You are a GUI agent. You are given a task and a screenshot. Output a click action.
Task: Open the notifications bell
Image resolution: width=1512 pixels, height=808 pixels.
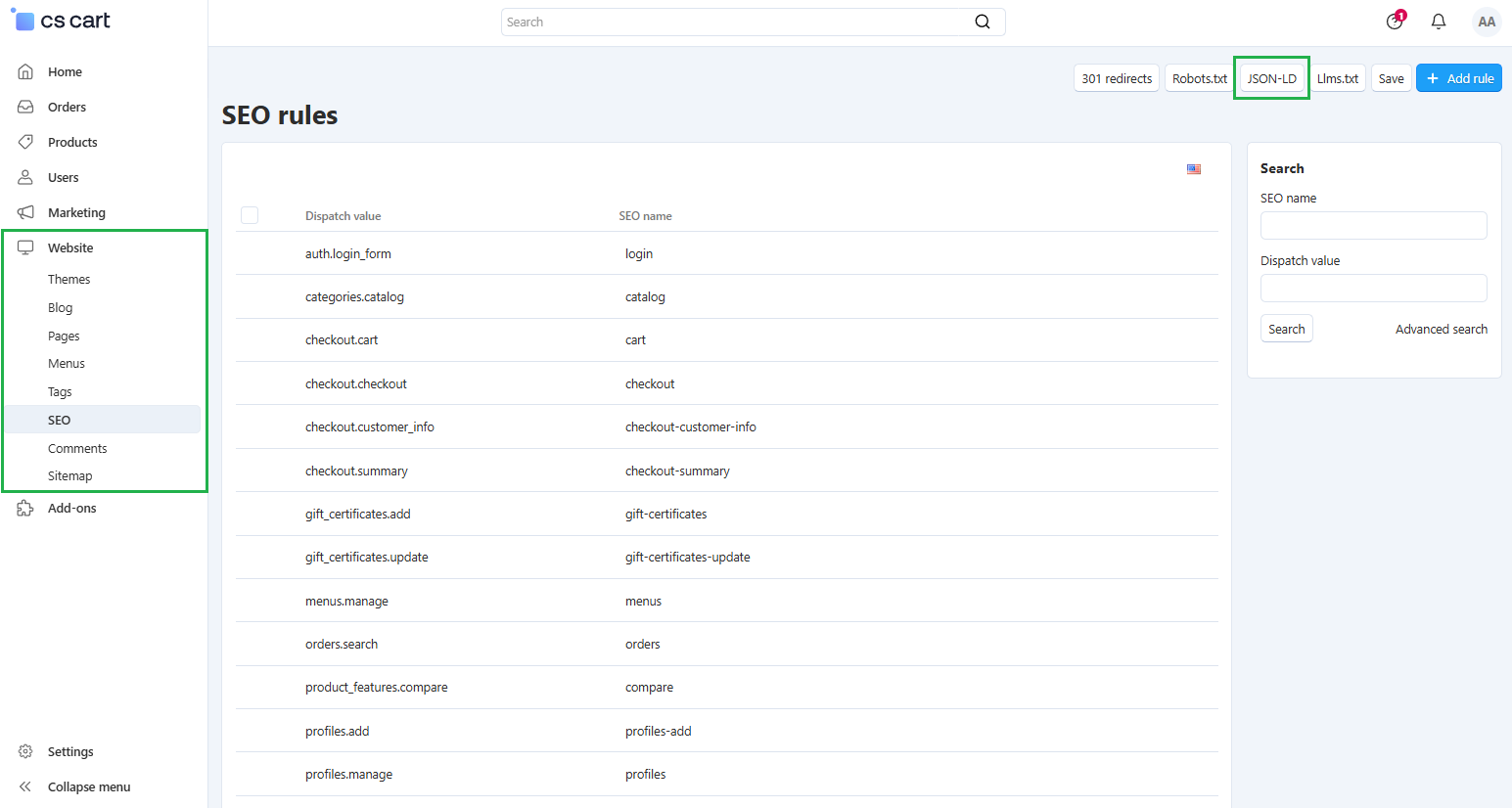[1439, 22]
